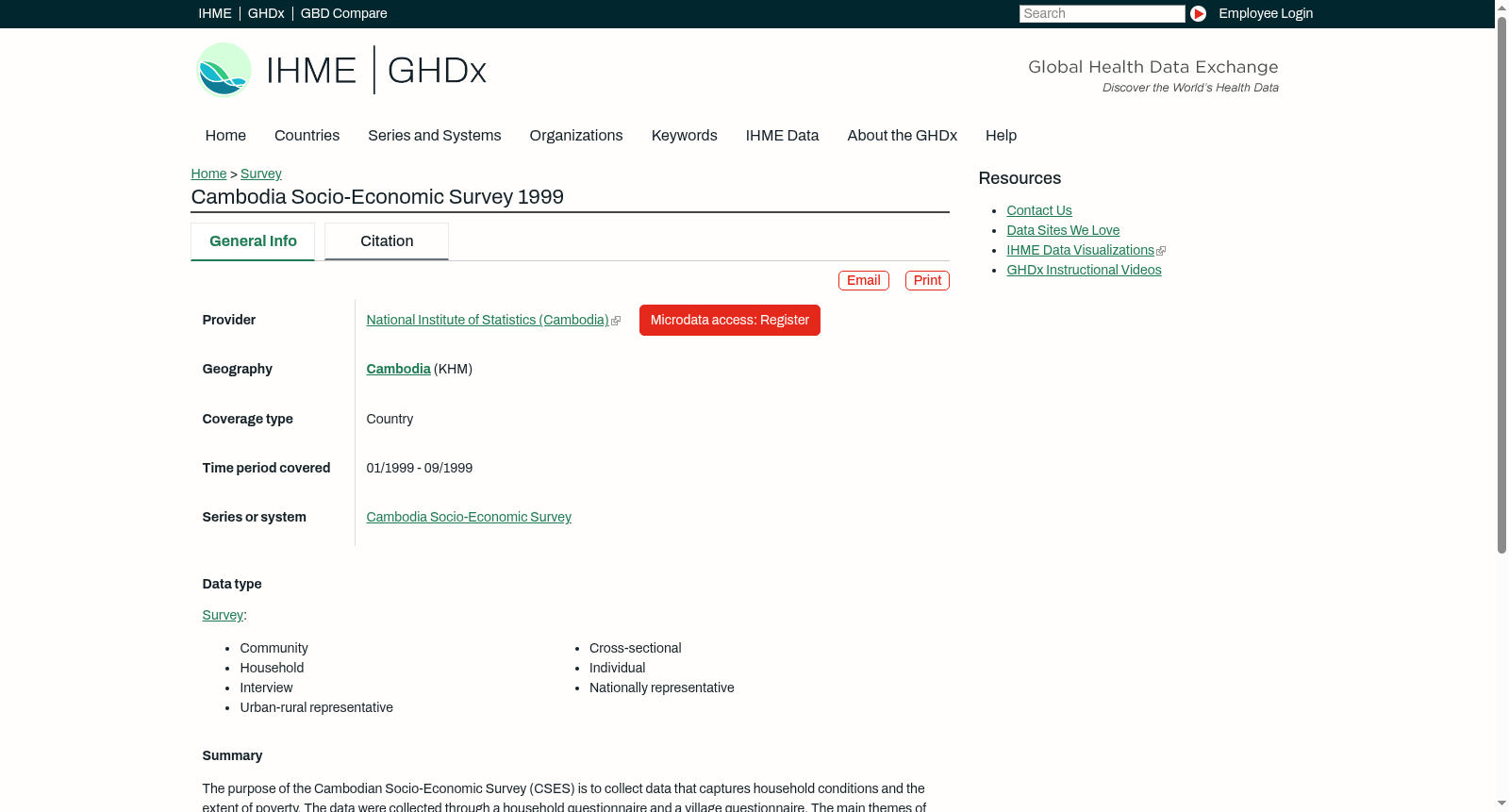
Task: Click the Email button
Action: pyautogui.click(x=864, y=280)
